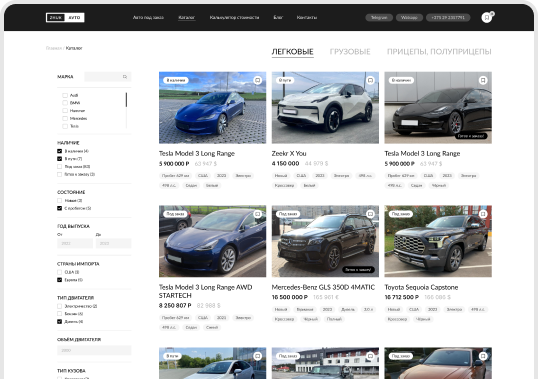The image size is (538, 379).
Task: Enable the Бензин engine type filter
Action: pyautogui.click(x=59, y=314)
